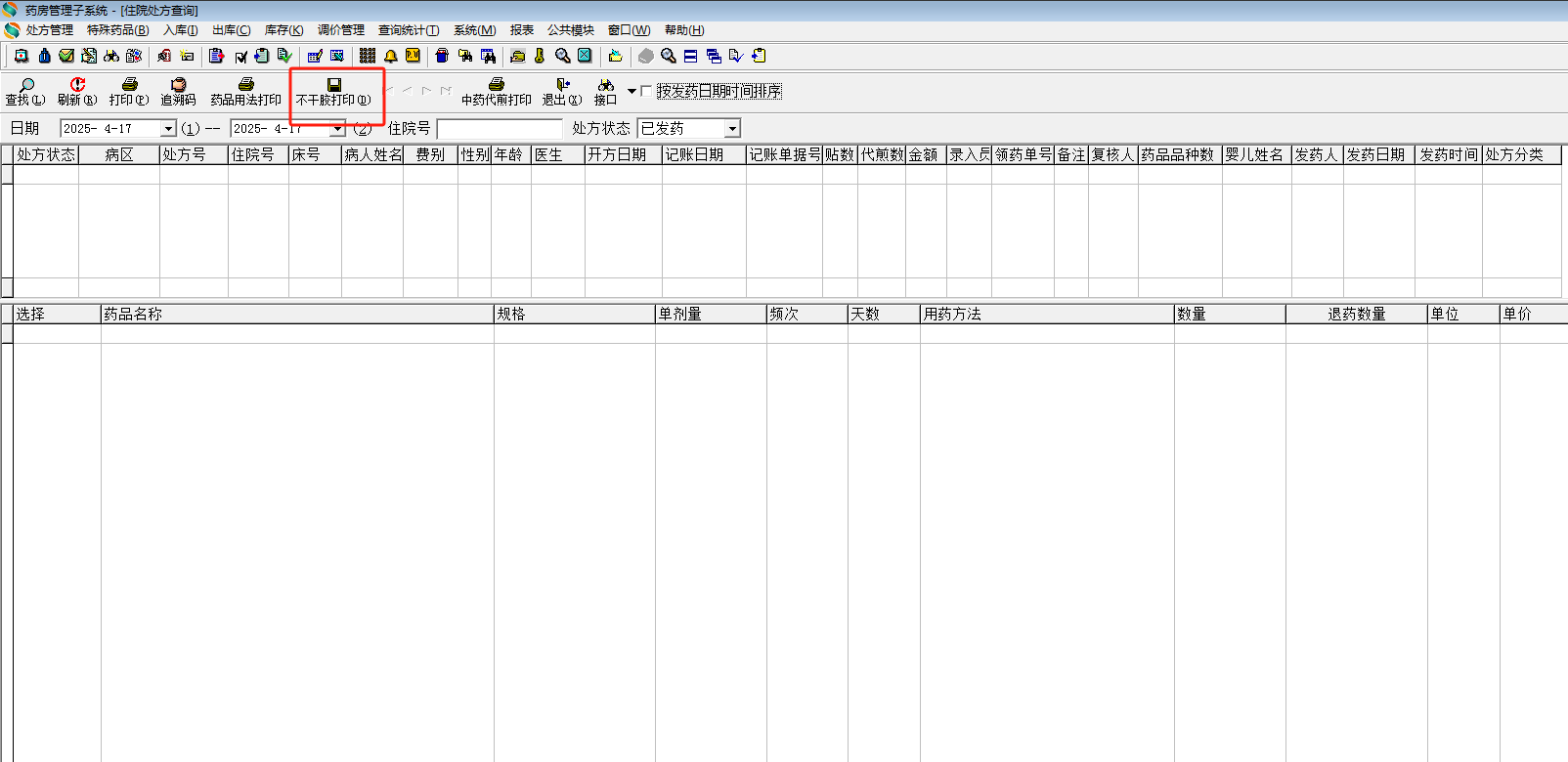The height and width of the screenshot is (762, 1568).
Task: Open the 查询统计(T) menu
Action: [409, 30]
